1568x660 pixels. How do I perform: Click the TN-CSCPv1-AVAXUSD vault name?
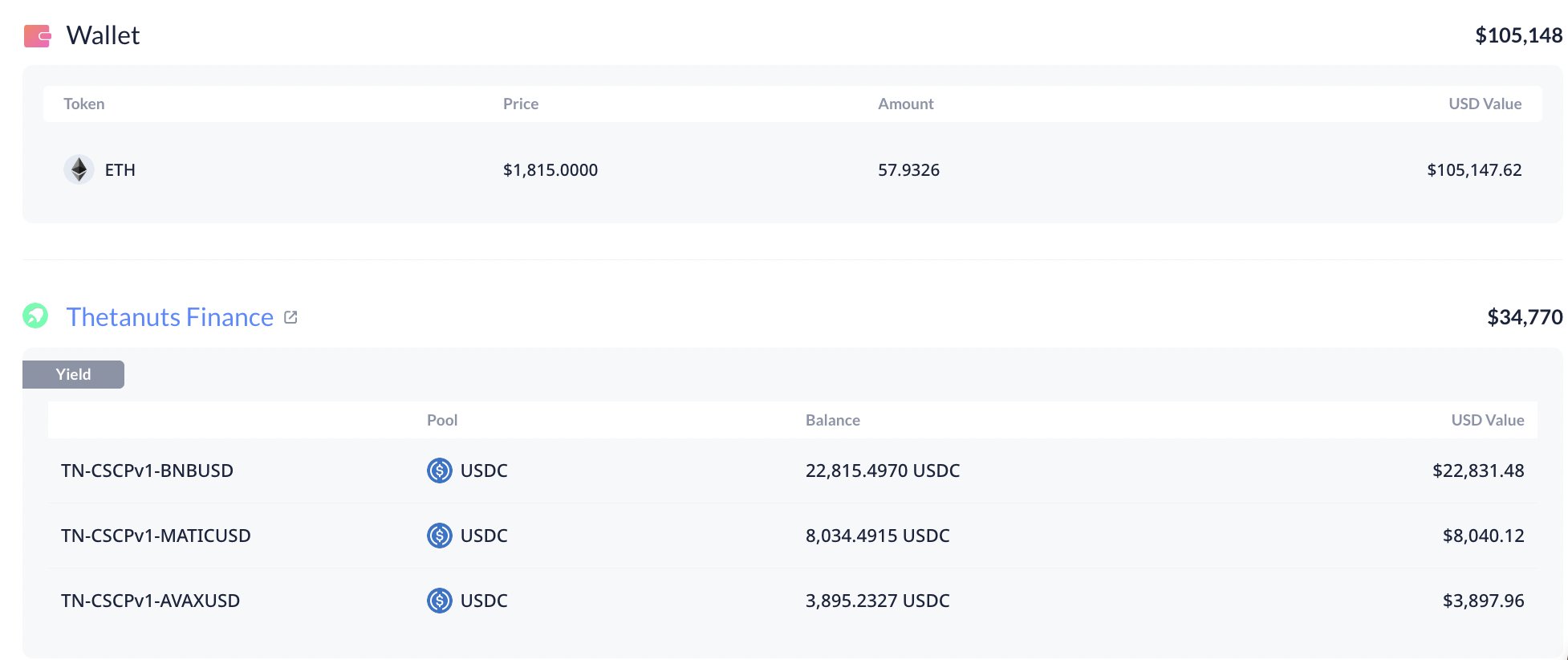pos(151,601)
